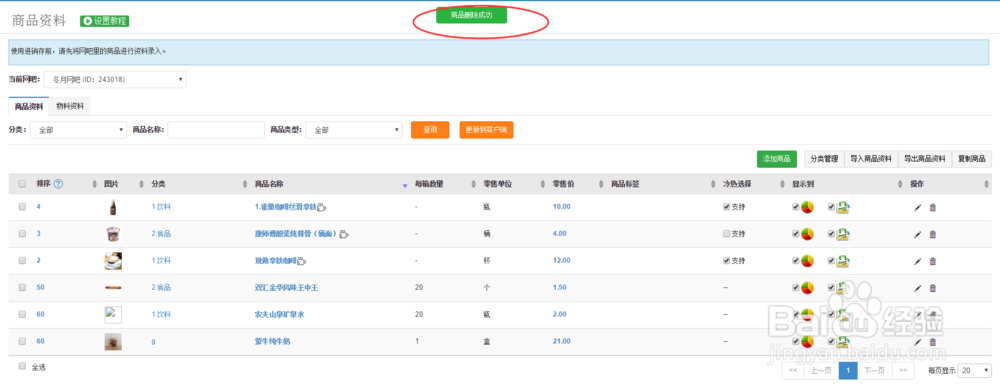Screen dimensions: 1000x387
Task: Remove the product priced 1.50
Action: (932, 288)
